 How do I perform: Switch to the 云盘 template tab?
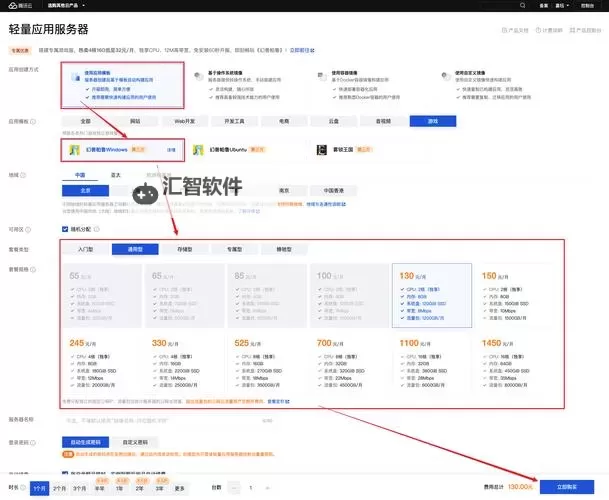334,121
